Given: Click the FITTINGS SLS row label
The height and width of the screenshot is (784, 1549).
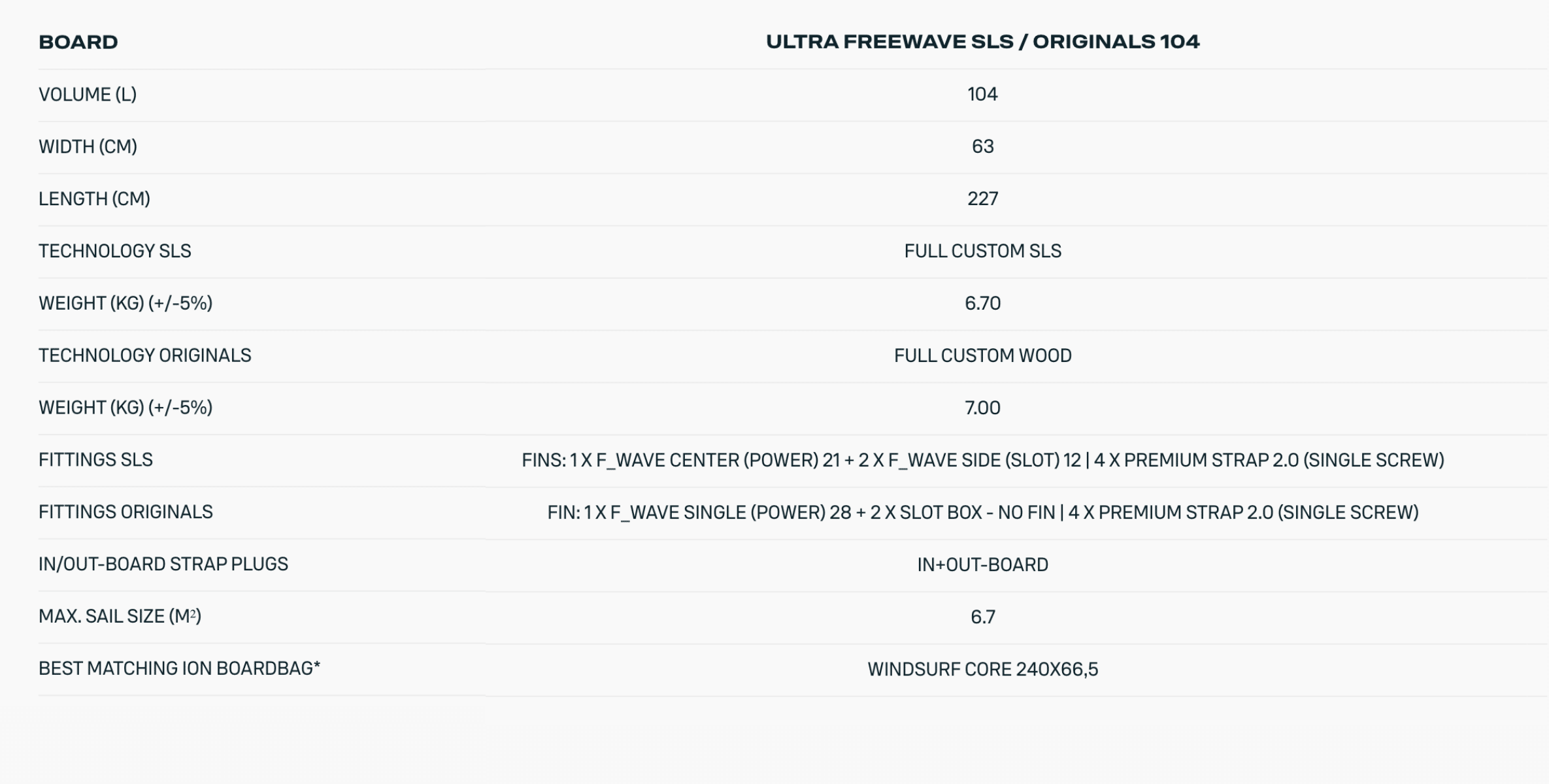Looking at the screenshot, I should [x=95, y=461].
